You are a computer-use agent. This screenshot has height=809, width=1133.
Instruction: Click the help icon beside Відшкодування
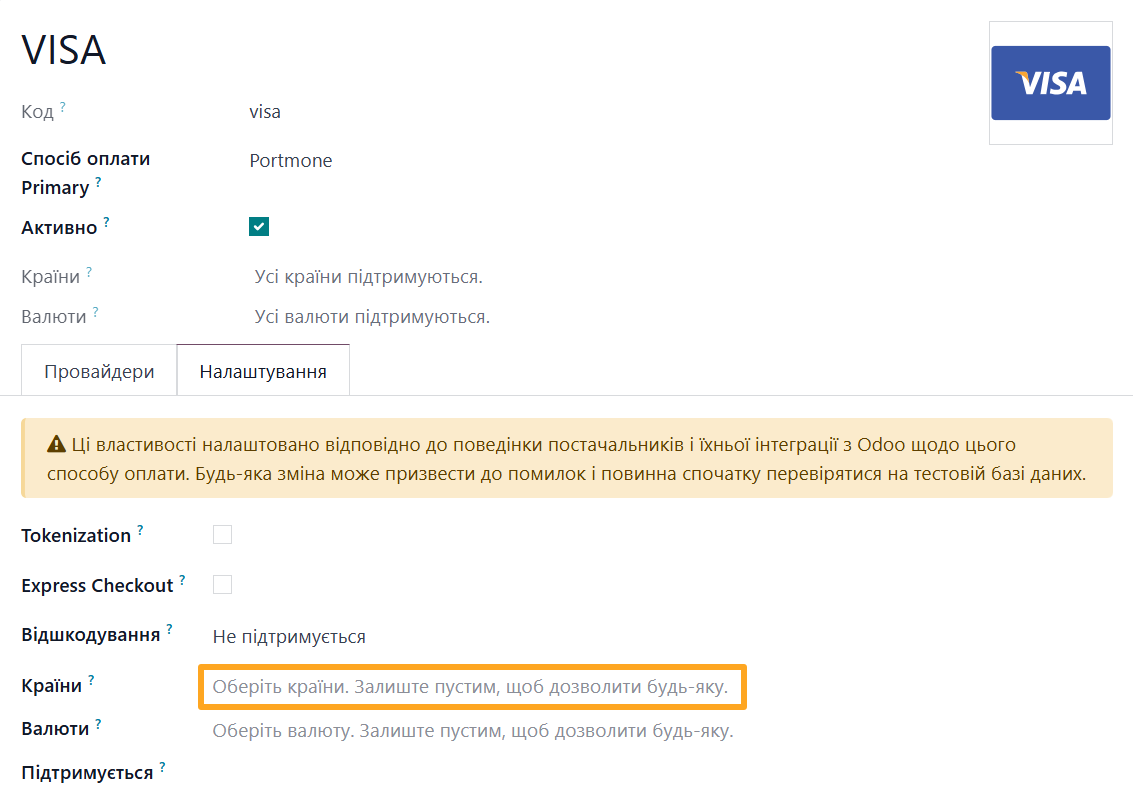tap(168, 629)
